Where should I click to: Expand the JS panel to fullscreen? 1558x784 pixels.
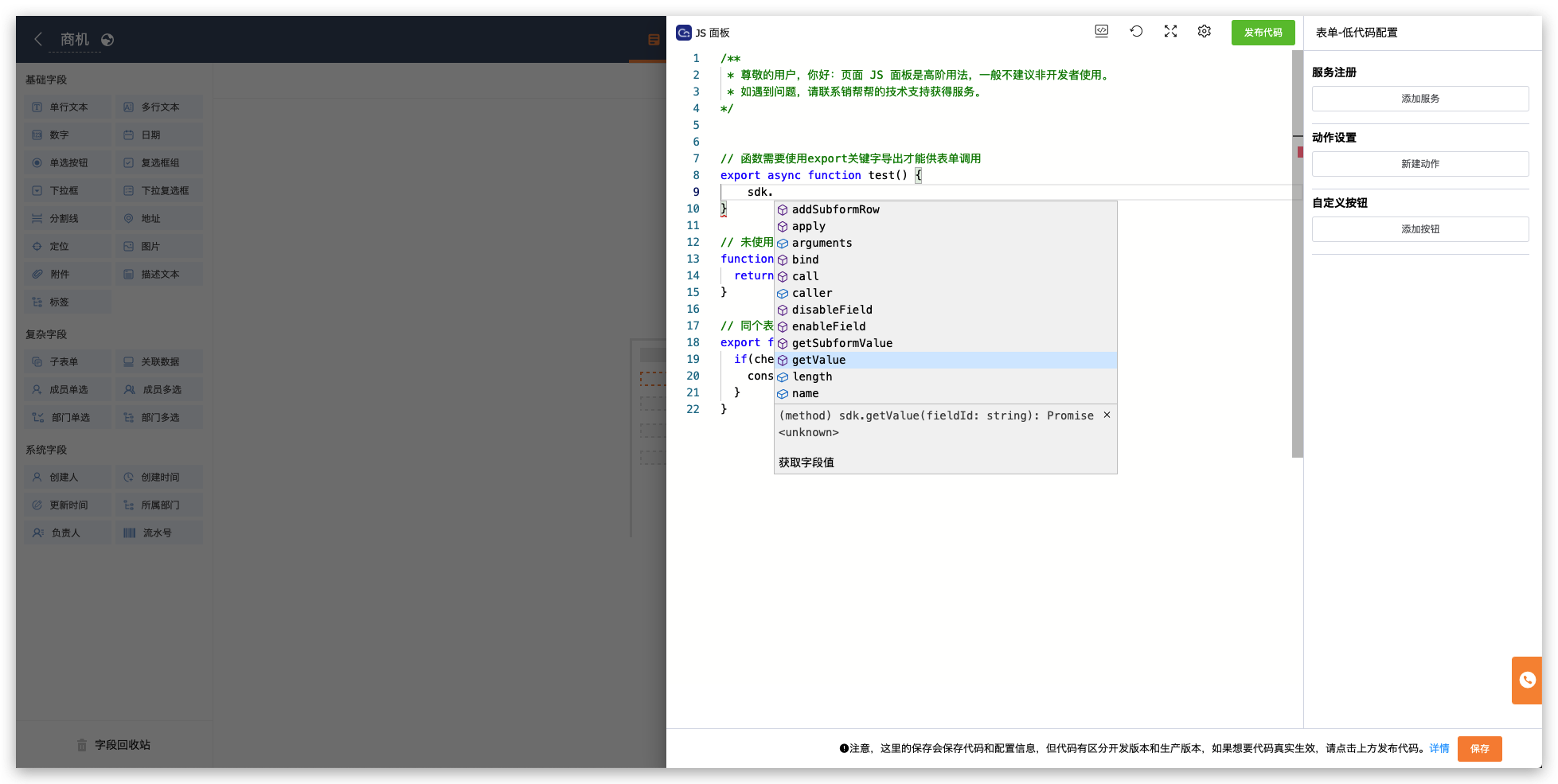tap(1170, 31)
